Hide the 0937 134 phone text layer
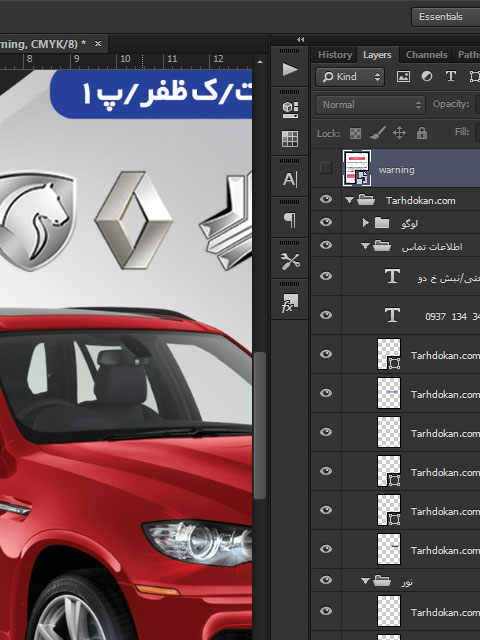Screen dimensions: 480x640 (326, 315)
